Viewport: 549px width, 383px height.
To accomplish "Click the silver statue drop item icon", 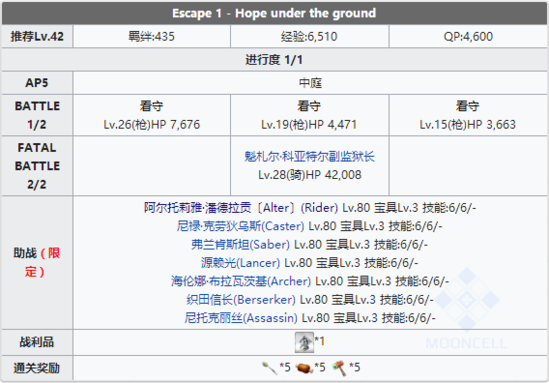I will pyautogui.click(x=304, y=342).
